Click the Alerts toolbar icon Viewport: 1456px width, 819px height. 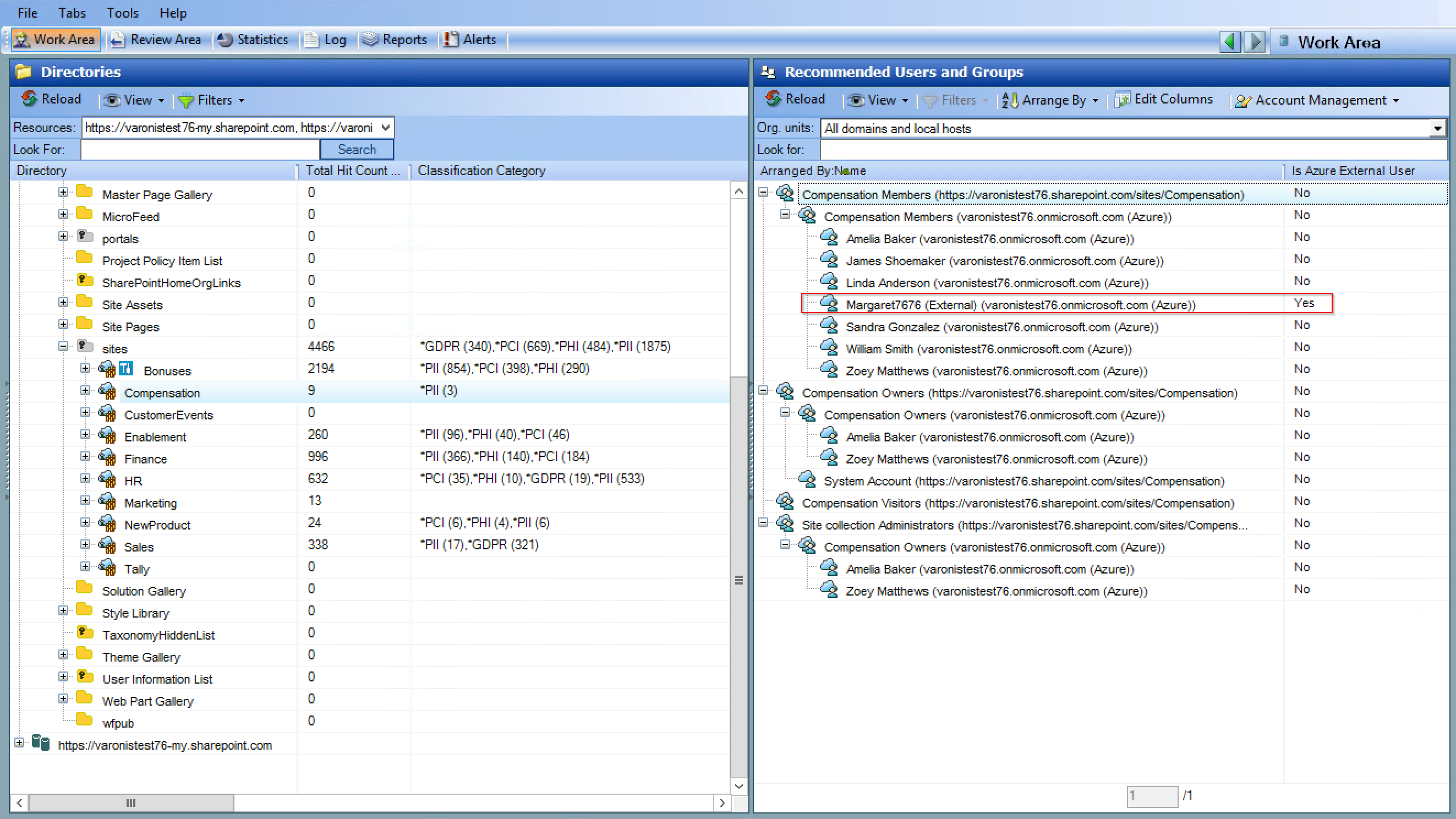[x=451, y=40]
